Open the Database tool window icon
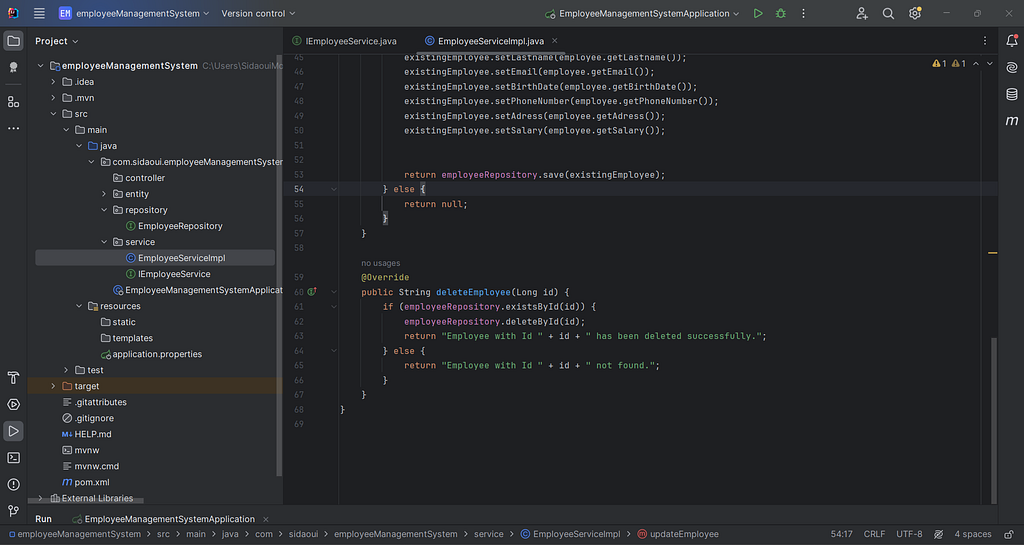Viewport: 1024px width, 545px height. pos(1012,94)
